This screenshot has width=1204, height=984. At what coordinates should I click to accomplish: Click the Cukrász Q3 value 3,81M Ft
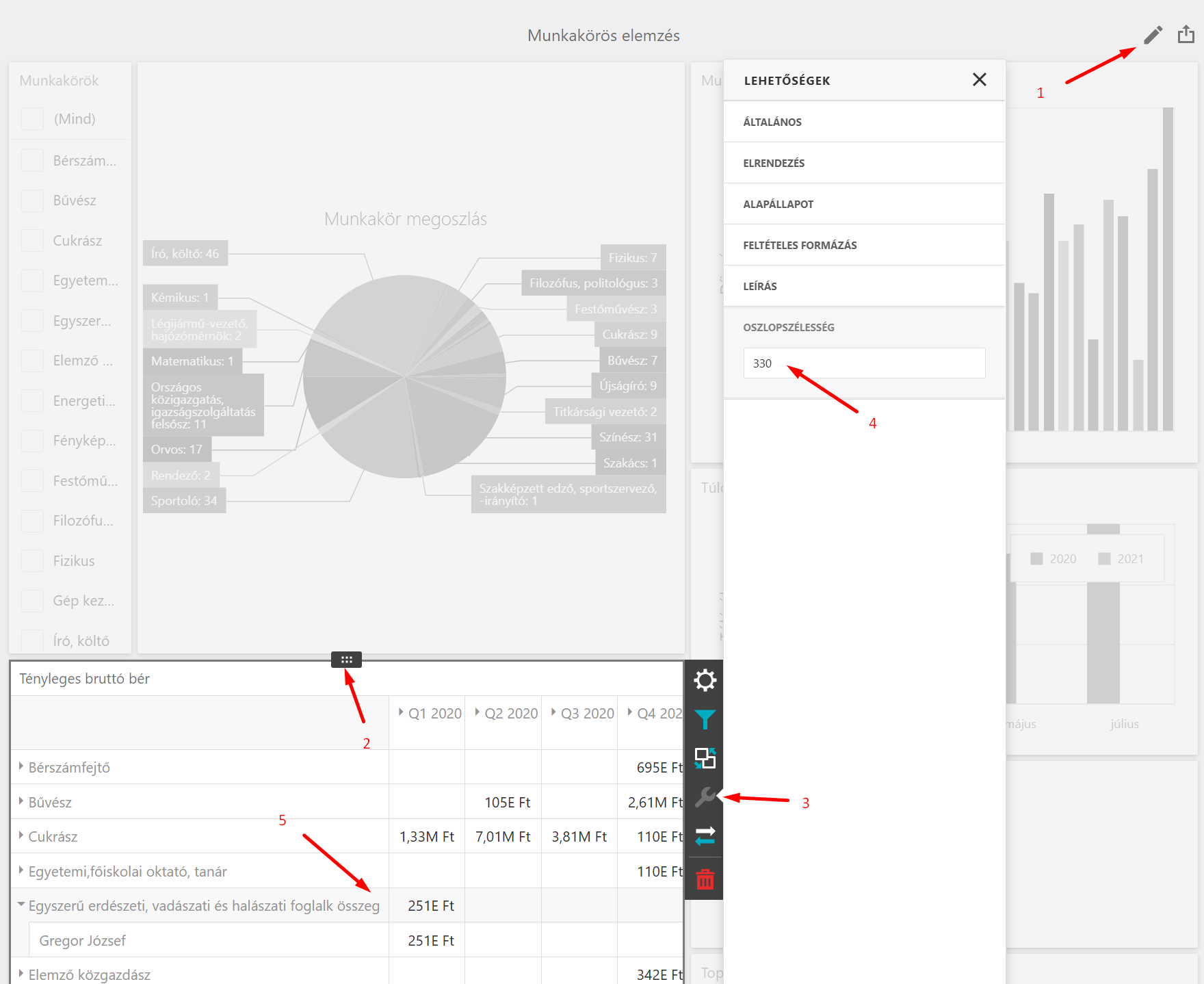click(579, 836)
